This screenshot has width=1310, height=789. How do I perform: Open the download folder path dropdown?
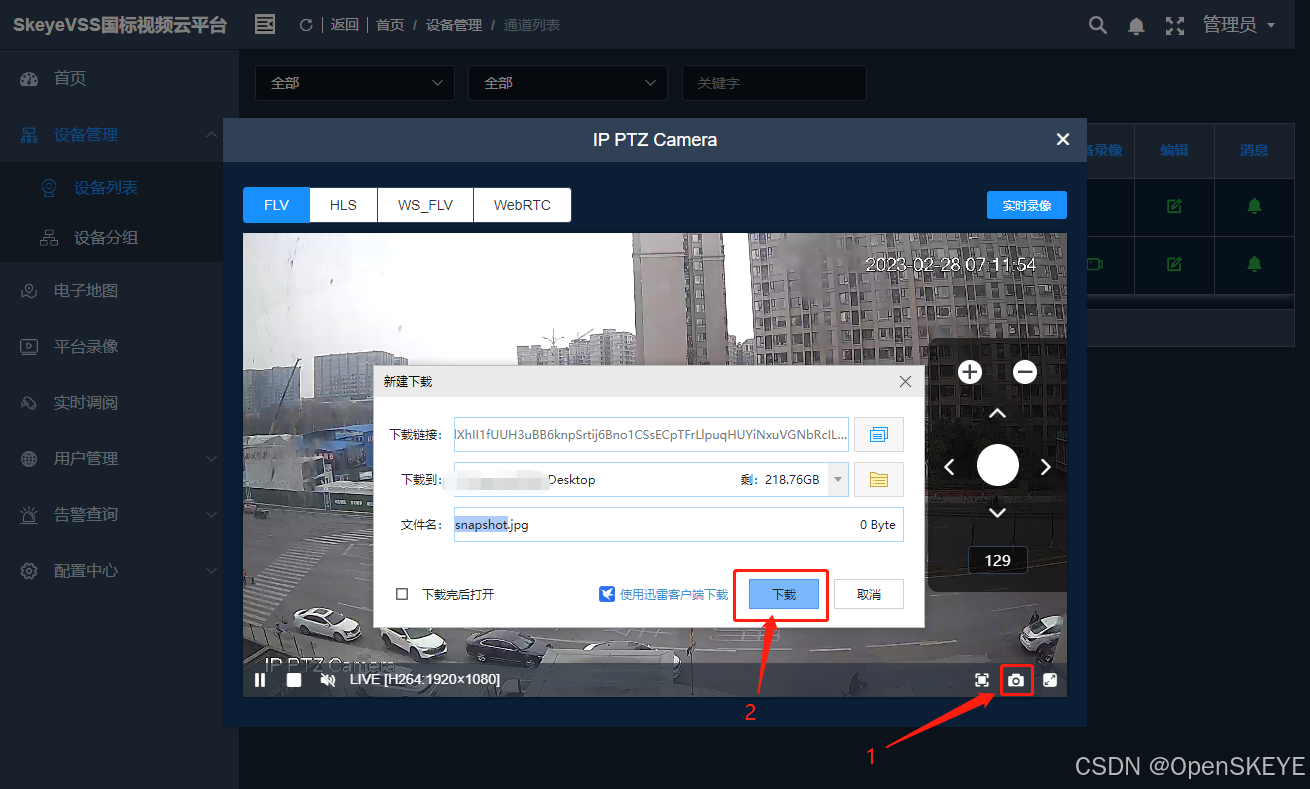838,480
